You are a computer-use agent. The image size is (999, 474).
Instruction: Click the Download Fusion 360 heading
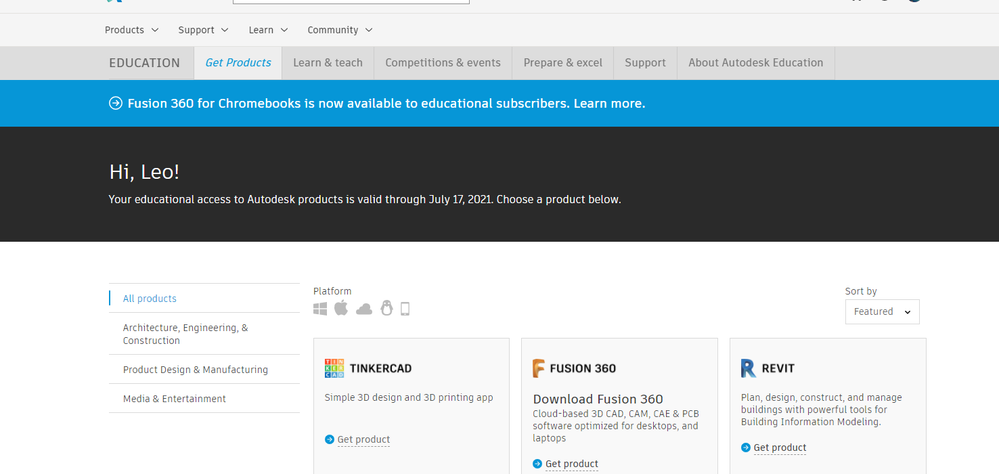coord(598,399)
